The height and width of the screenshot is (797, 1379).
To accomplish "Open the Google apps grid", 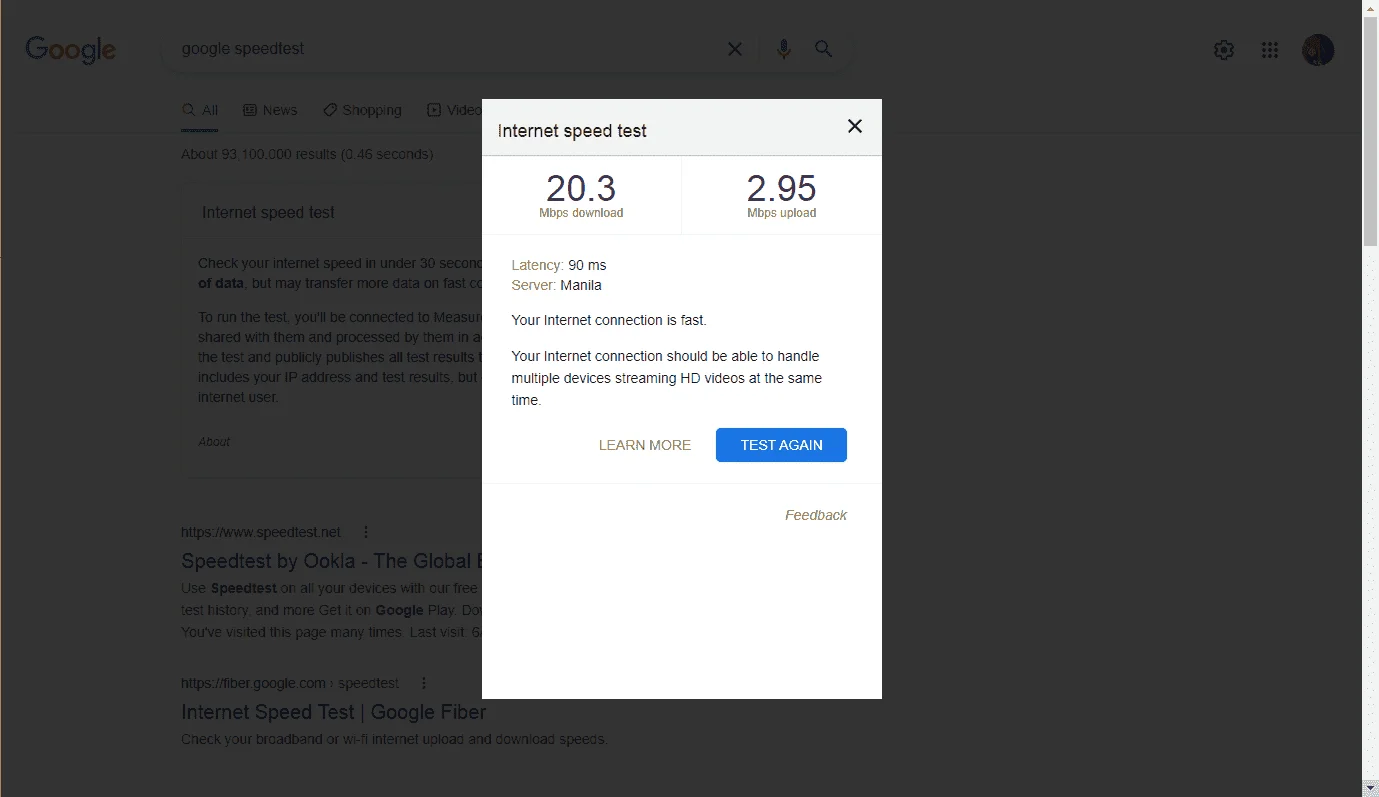I will tap(1270, 50).
